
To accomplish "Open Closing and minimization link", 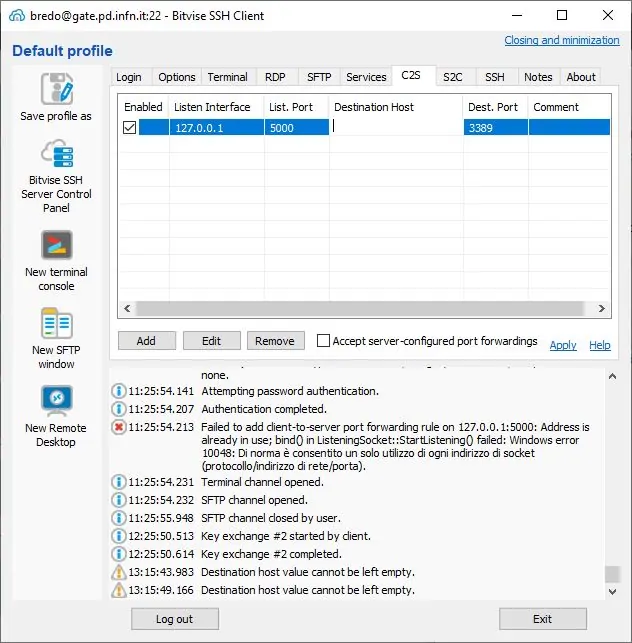I will (562, 40).
